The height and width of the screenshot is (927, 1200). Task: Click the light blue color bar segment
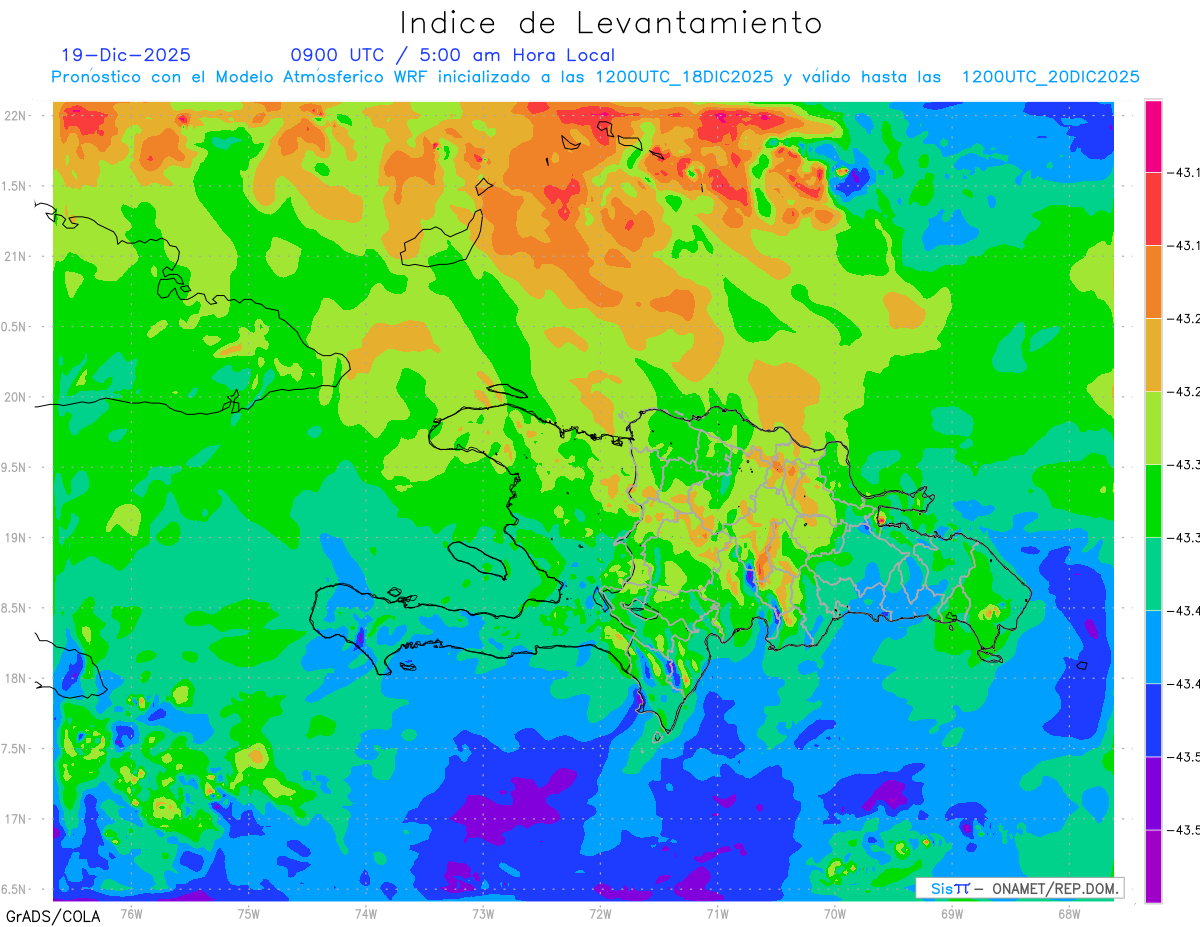click(x=1153, y=647)
